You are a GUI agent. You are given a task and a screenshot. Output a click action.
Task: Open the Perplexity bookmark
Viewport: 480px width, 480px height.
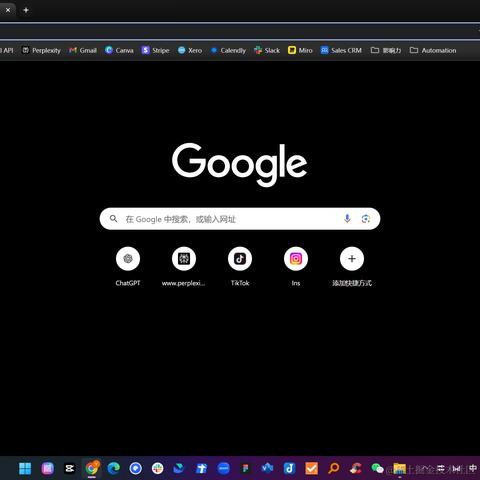[41, 50]
